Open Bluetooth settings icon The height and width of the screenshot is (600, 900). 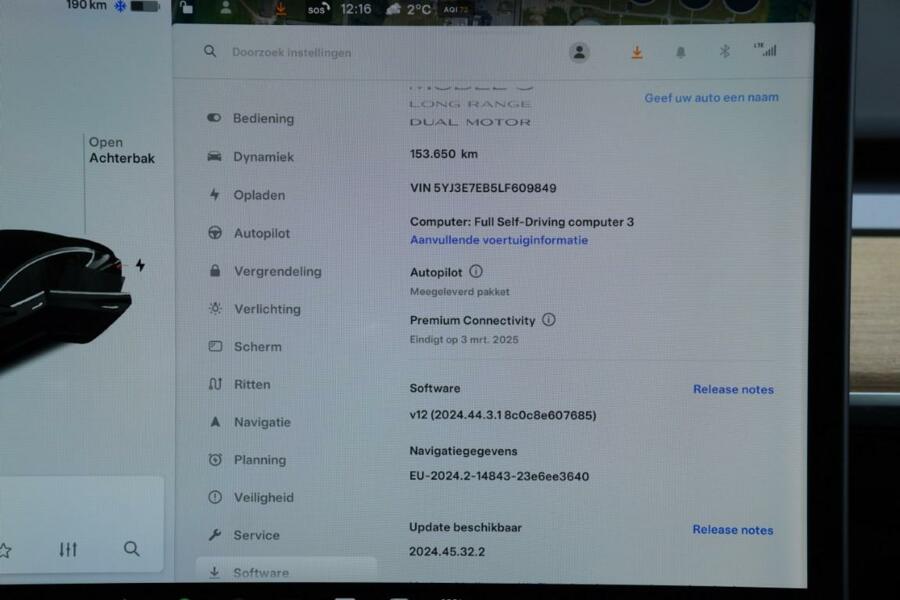point(724,51)
